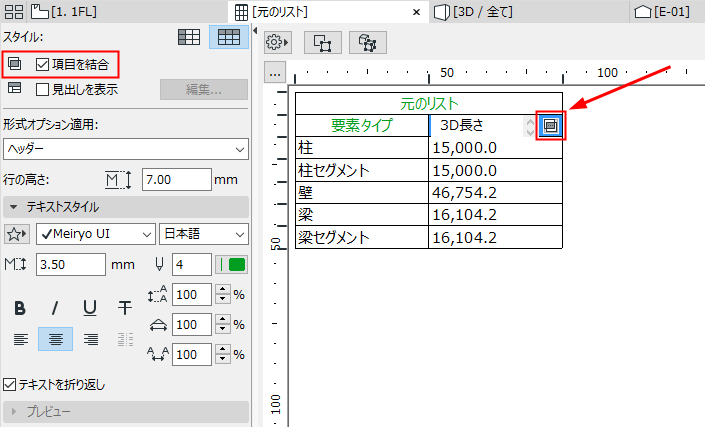Align text to the right
705x427 pixels.
pos(90,339)
